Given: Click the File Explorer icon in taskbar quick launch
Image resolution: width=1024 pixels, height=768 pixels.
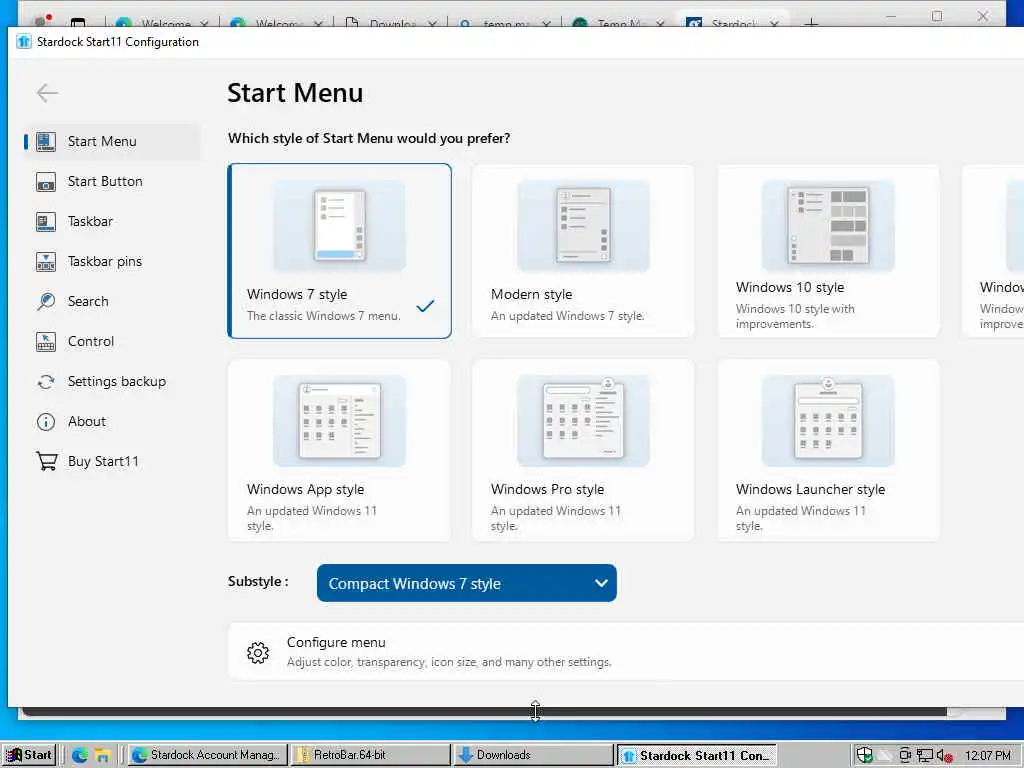Looking at the screenshot, I should [102, 755].
